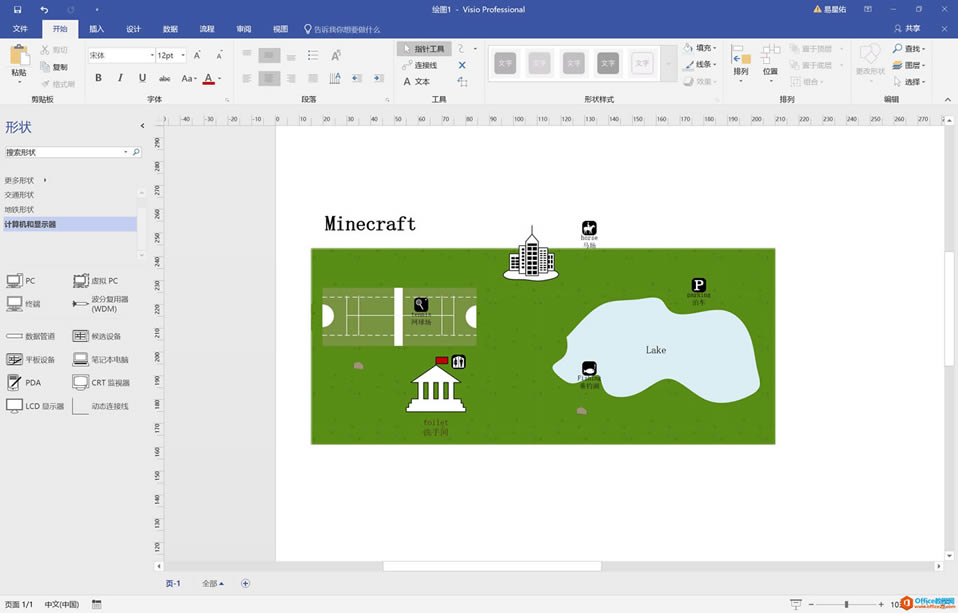Switch to the Data (数据) tab
Viewport: 958px width, 613px height.
coord(170,29)
